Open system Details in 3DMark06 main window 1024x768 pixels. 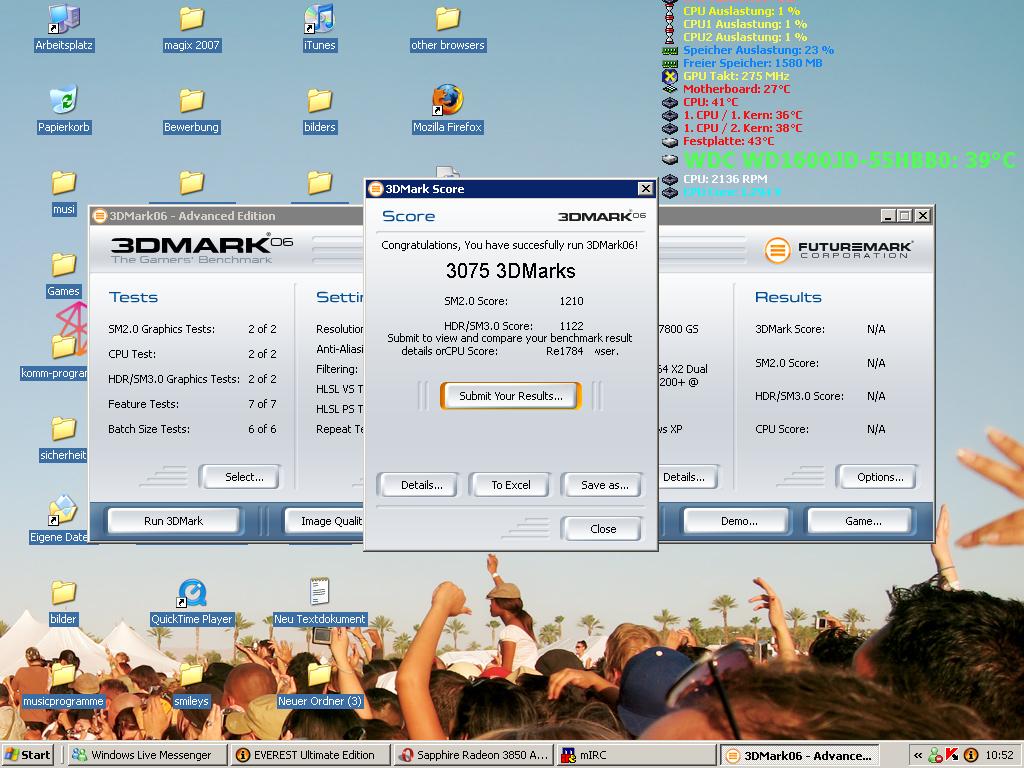687,477
